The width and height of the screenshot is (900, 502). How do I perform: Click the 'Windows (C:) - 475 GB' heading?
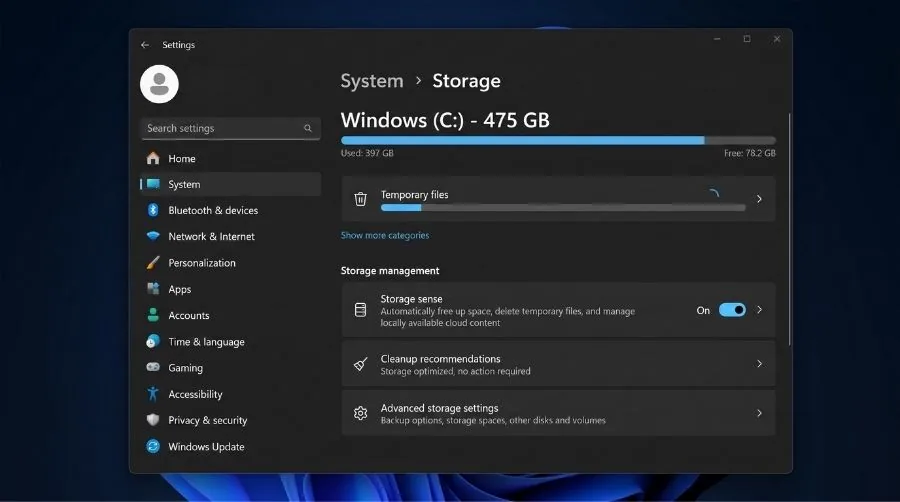(445, 120)
